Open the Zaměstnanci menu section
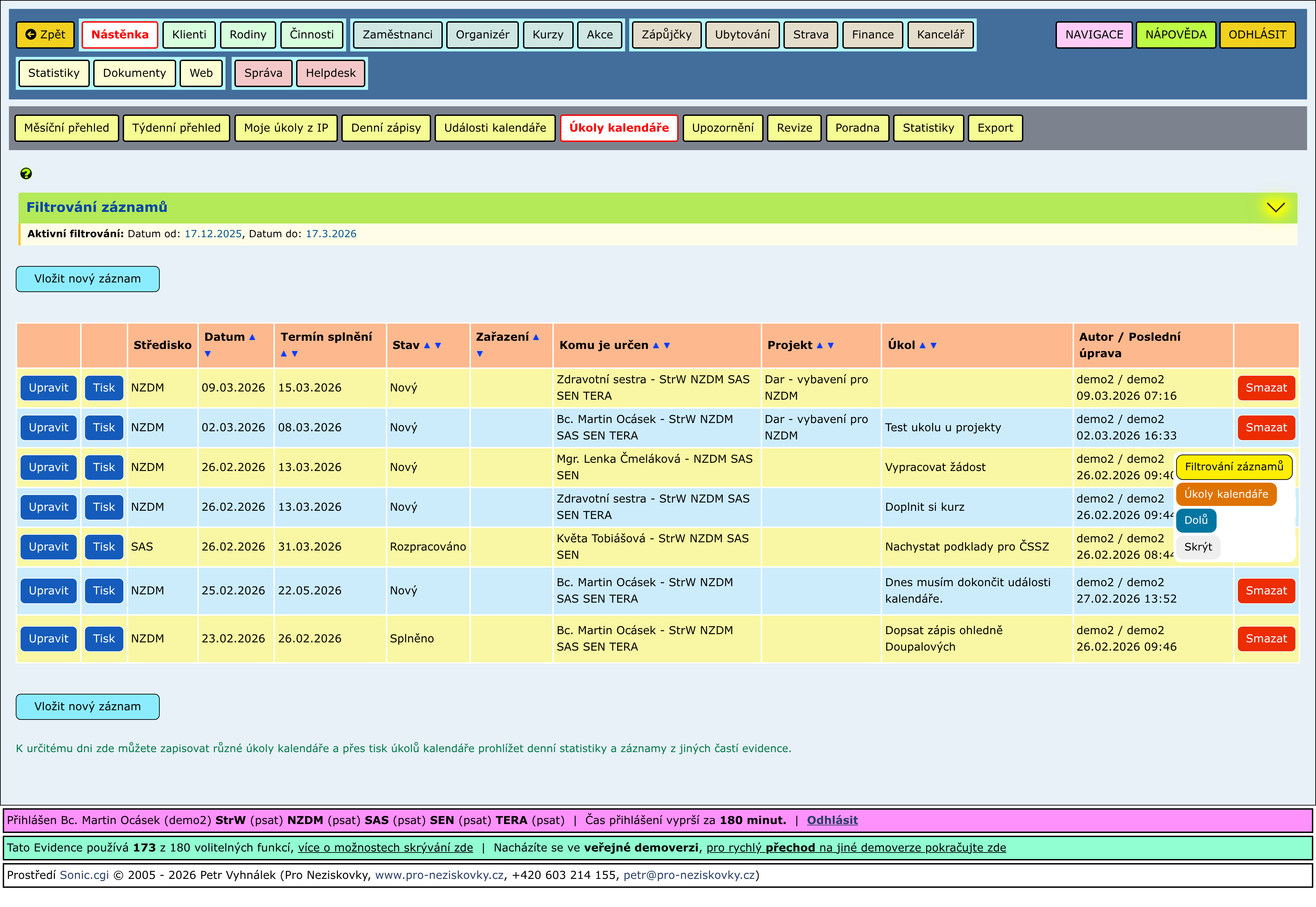Image resolution: width=1316 pixels, height=907 pixels. pos(397,35)
